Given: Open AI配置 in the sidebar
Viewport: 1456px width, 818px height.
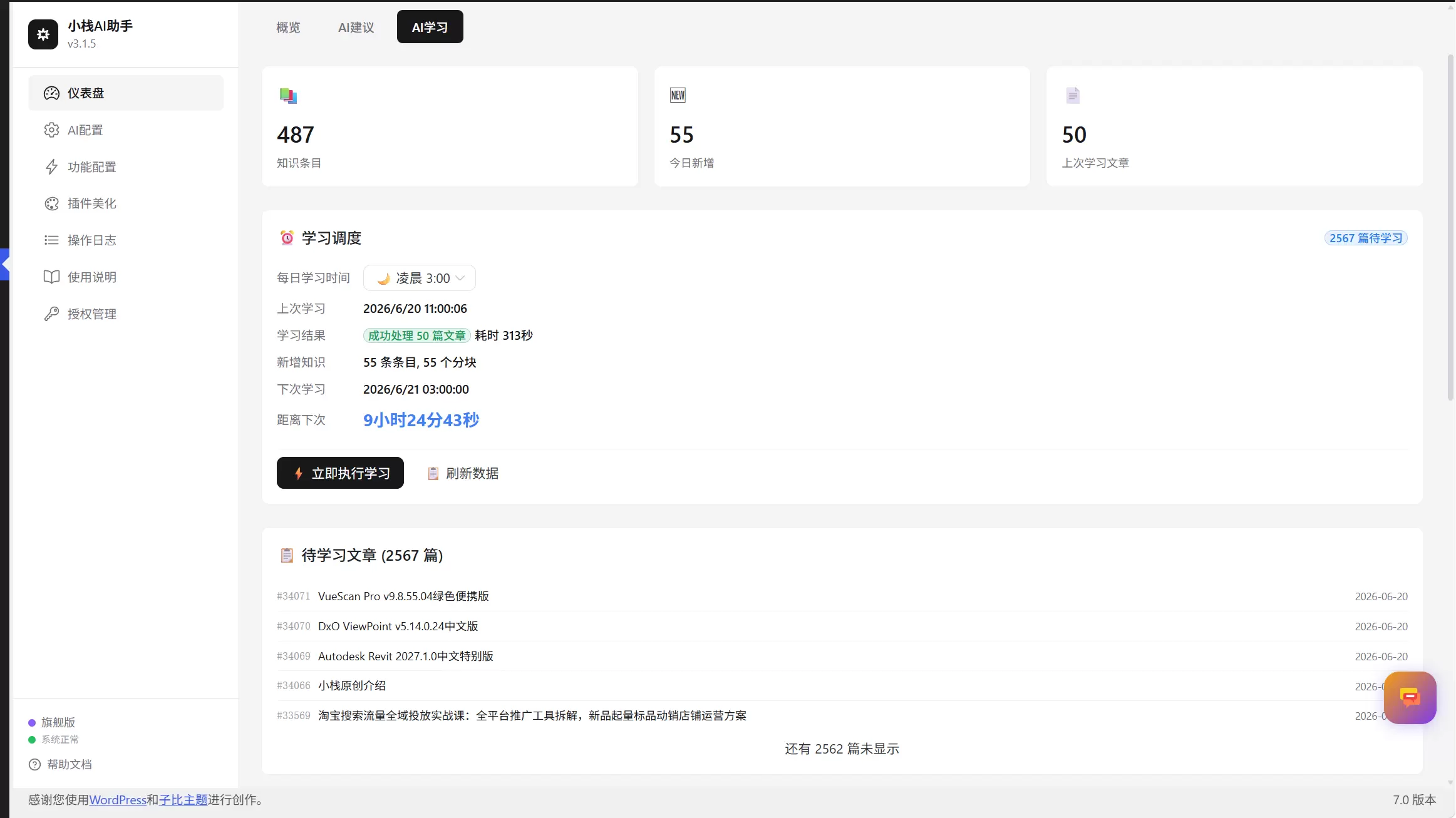Looking at the screenshot, I should pyautogui.click(x=126, y=130).
